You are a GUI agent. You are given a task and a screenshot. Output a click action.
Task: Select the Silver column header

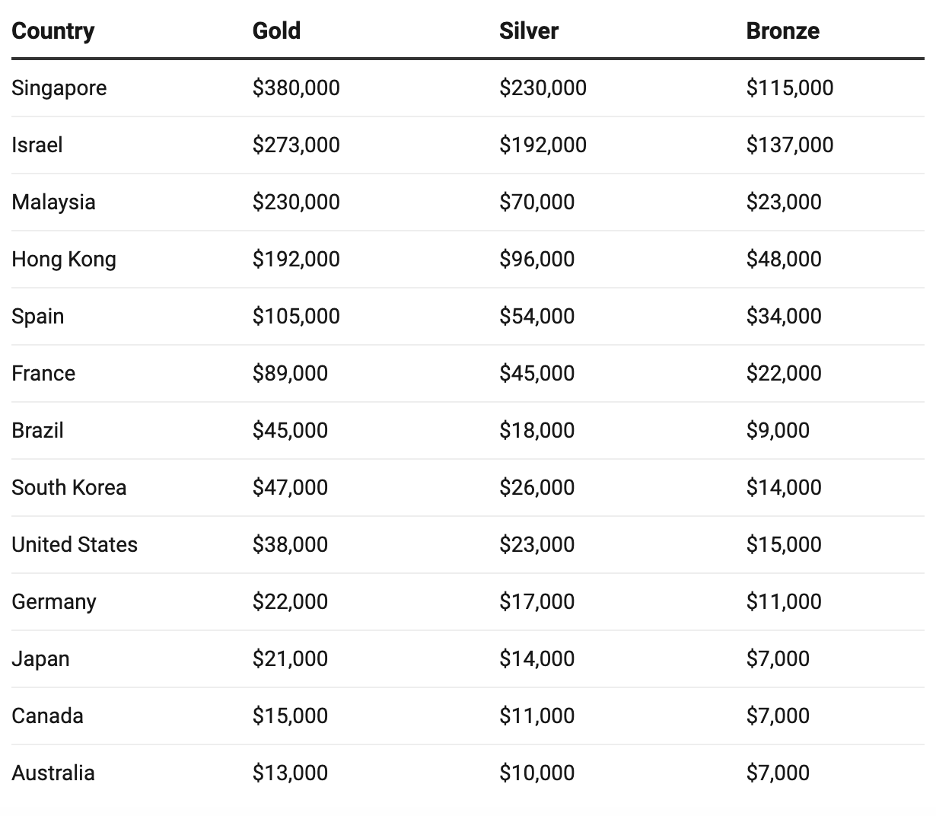[x=528, y=31]
